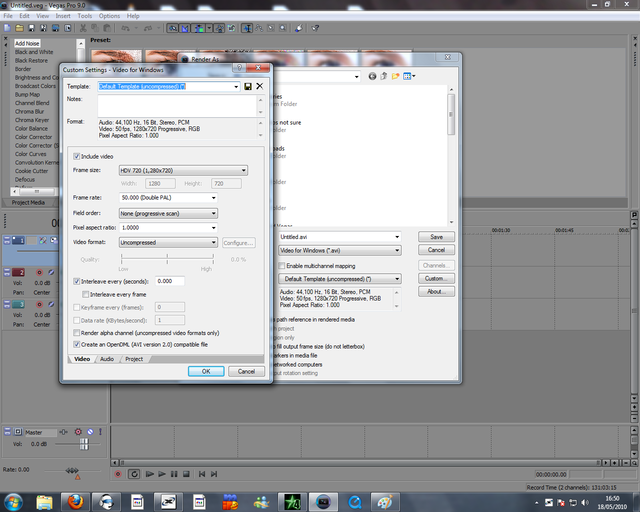Click the Master volume slider handle

click(x=84, y=444)
